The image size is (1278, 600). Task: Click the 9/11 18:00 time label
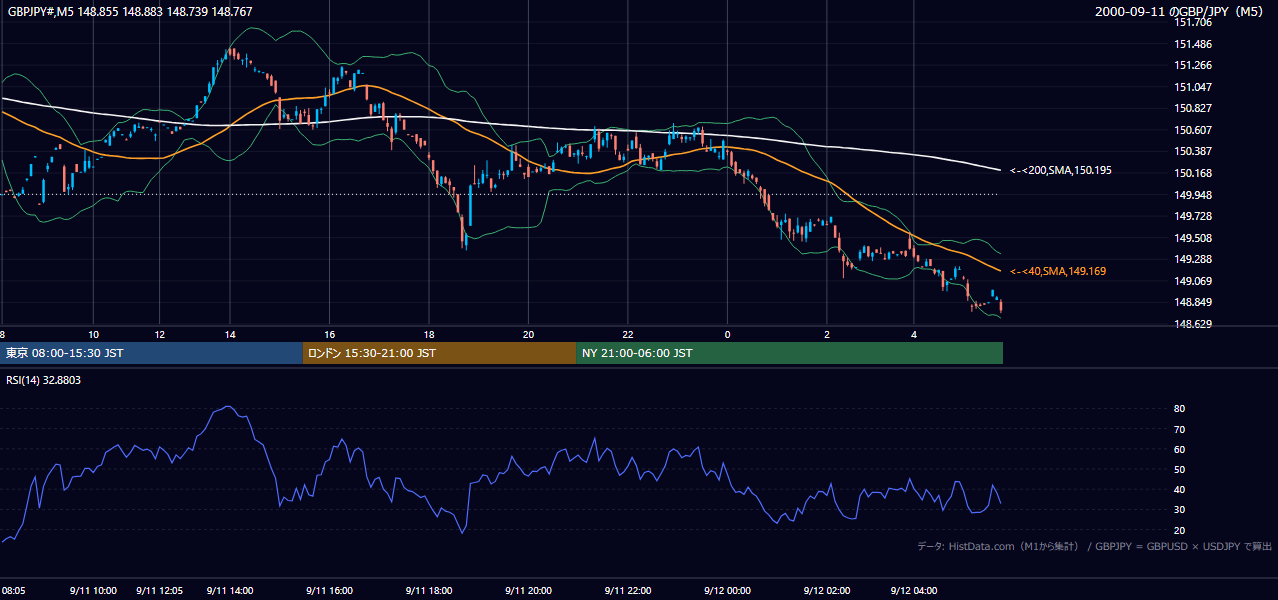tap(429, 591)
